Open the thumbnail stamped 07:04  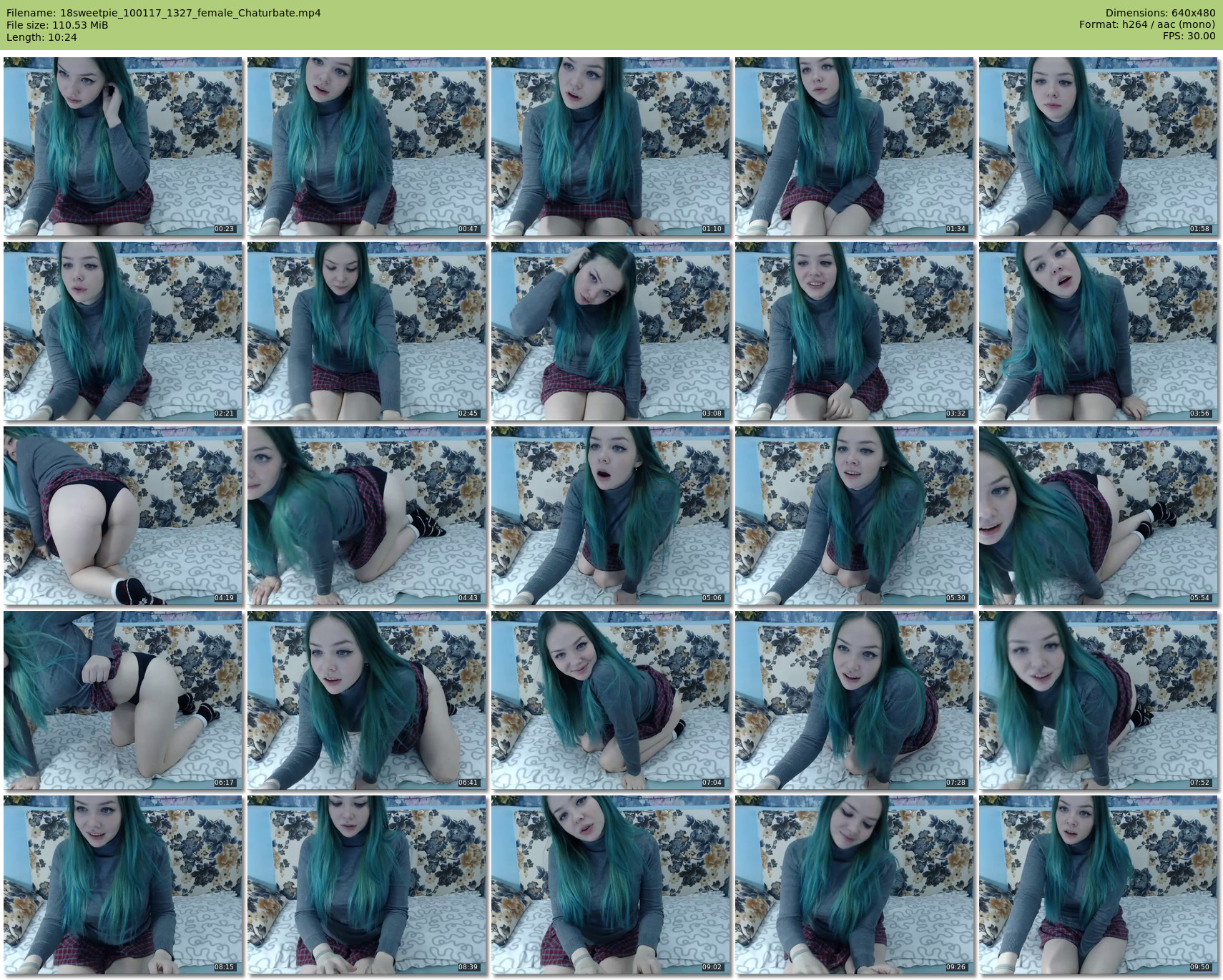[611, 700]
